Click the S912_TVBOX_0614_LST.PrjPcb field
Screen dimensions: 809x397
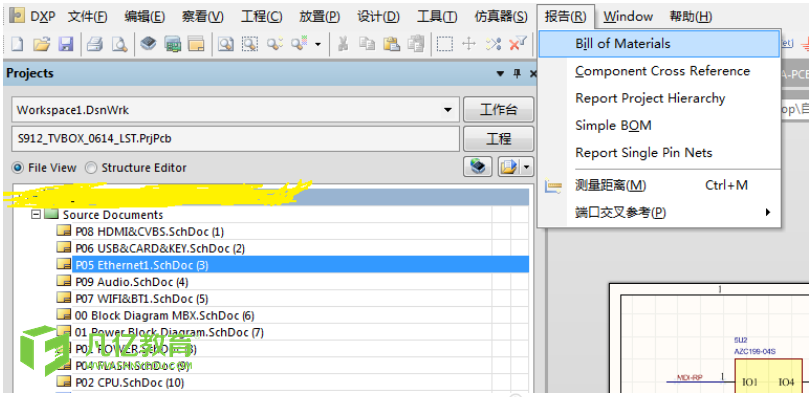pyautogui.click(x=235, y=139)
